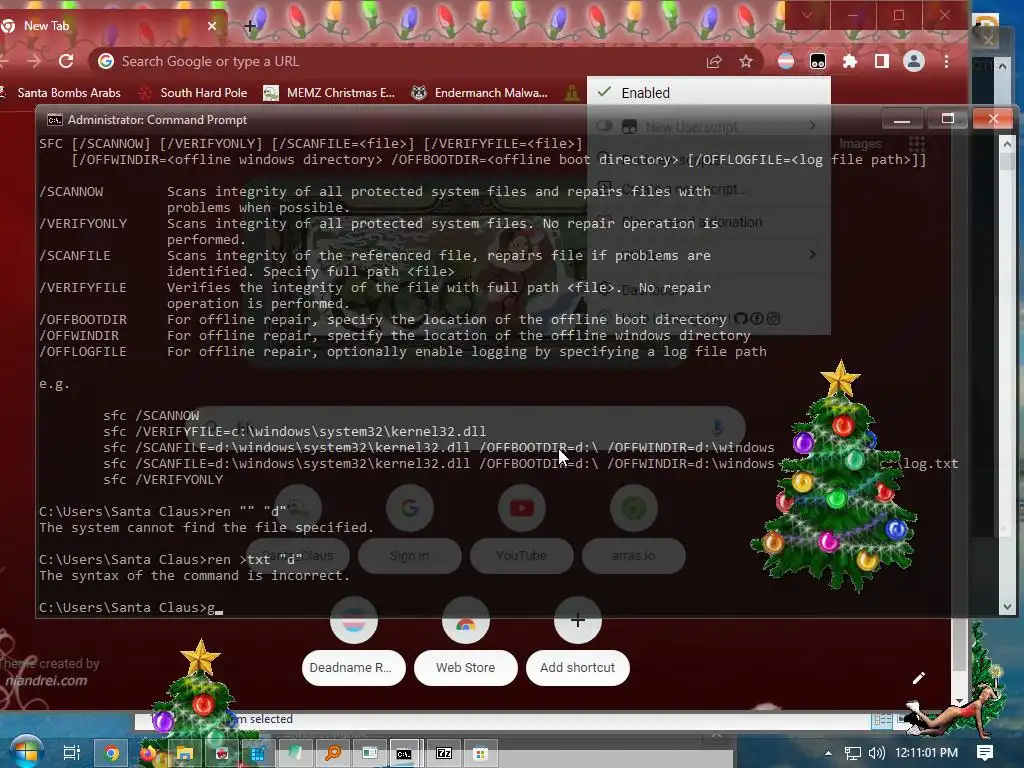
Task: Bookmark this tab with the star icon
Action: 746,61
